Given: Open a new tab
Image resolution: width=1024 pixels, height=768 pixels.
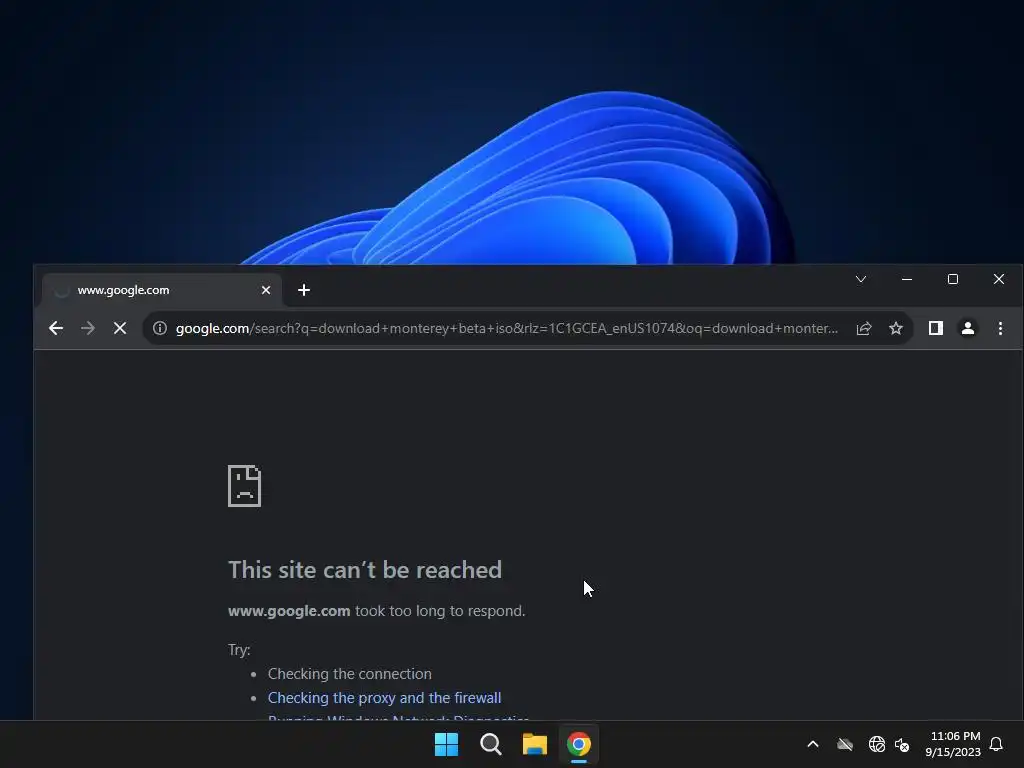Looking at the screenshot, I should click(x=304, y=290).
